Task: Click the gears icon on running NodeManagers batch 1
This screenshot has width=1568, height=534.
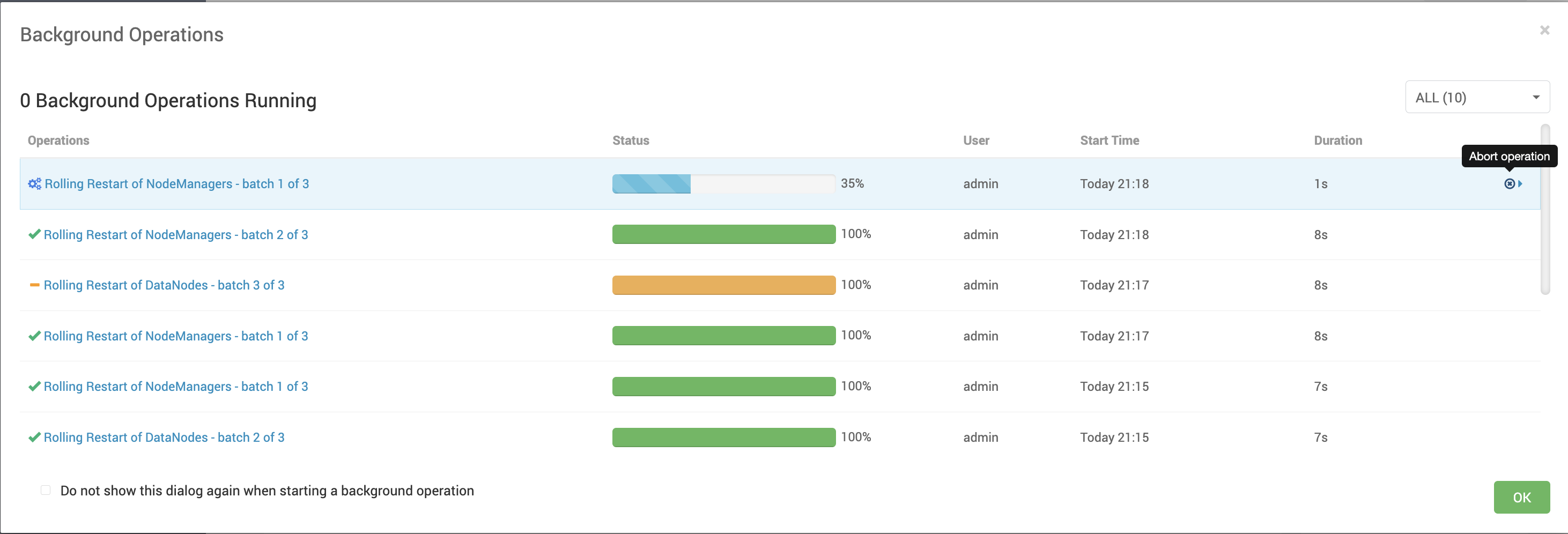Action: coord(35,184)
